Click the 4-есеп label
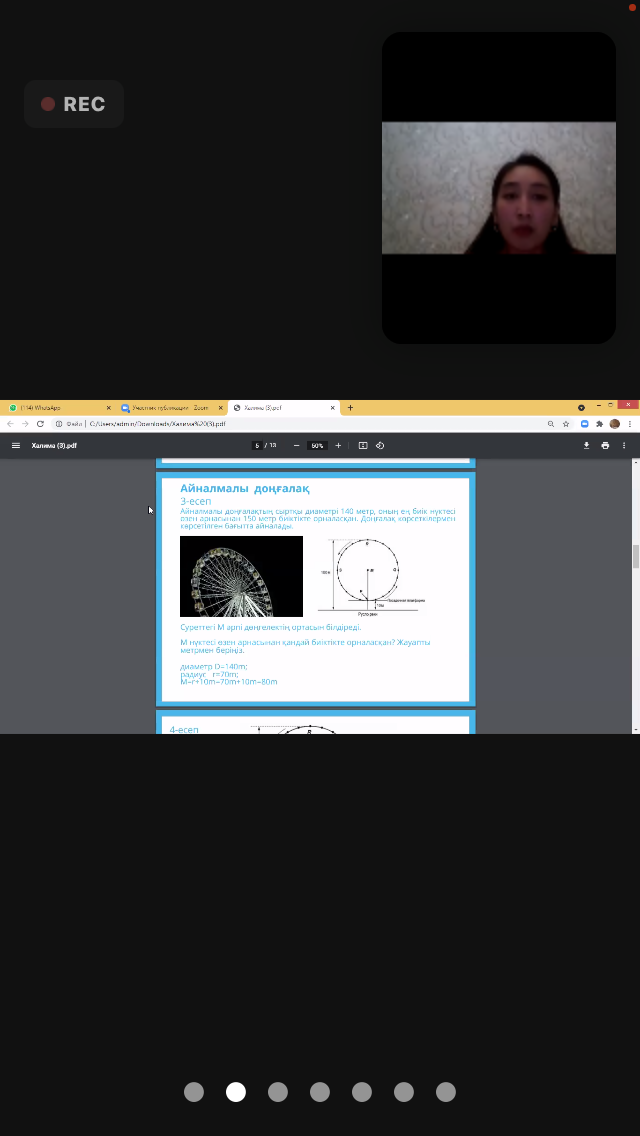 (184, 730)
